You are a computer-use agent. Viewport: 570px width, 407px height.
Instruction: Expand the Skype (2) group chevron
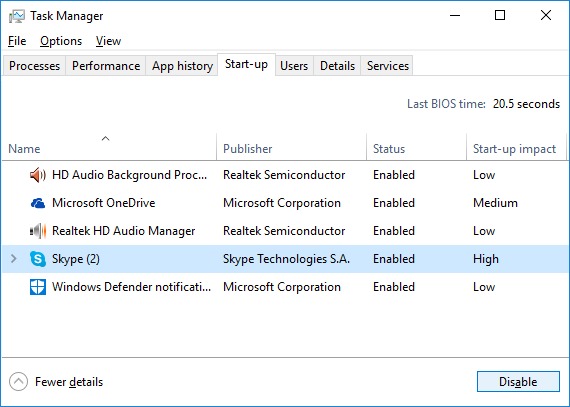click(x=14, y=259)
